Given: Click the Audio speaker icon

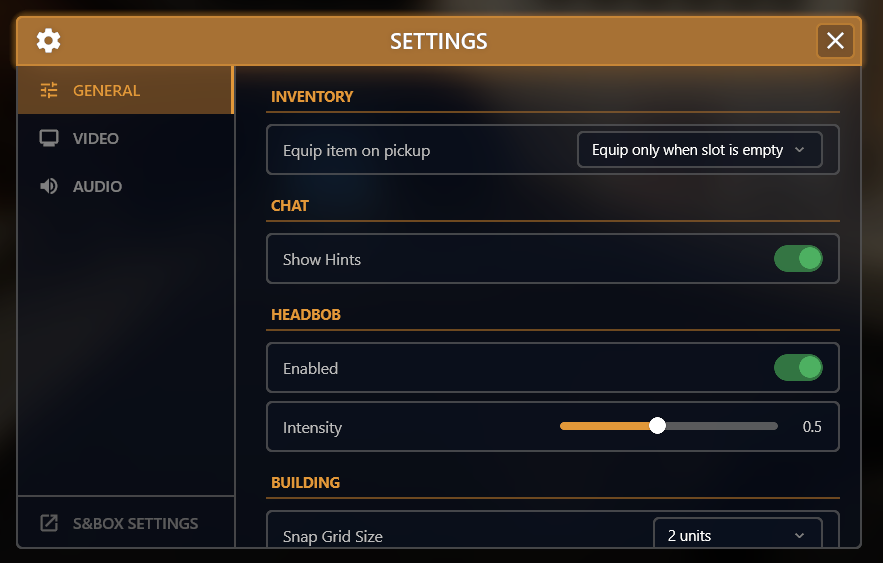Looking at the screenshot, I should click(x=49, y=186).
